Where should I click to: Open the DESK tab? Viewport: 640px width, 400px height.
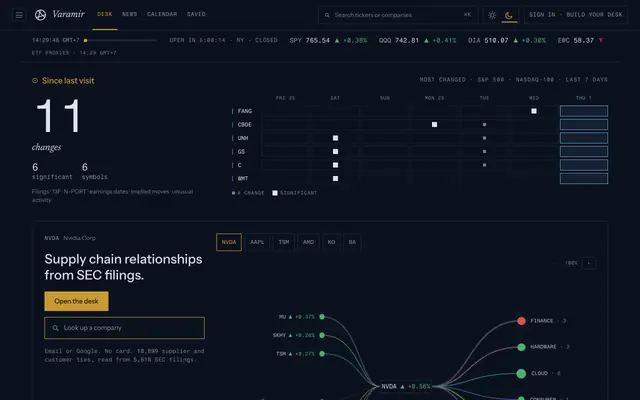point(105,14)
